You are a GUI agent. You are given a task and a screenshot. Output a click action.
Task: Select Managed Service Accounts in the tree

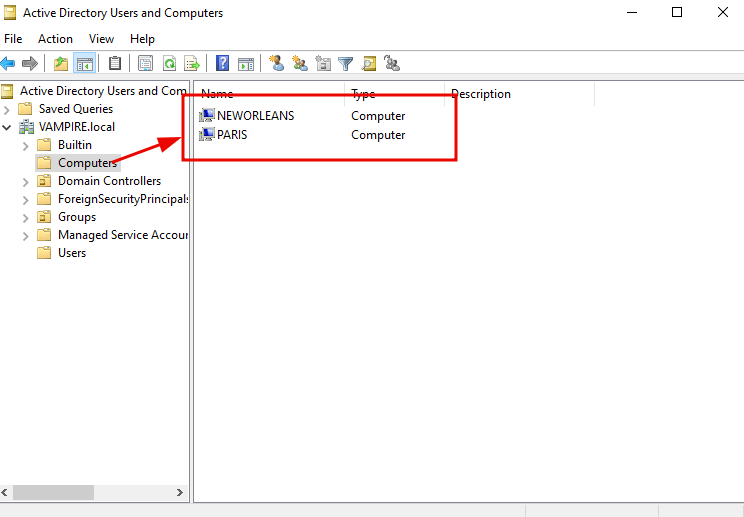[x=122, y=235]
